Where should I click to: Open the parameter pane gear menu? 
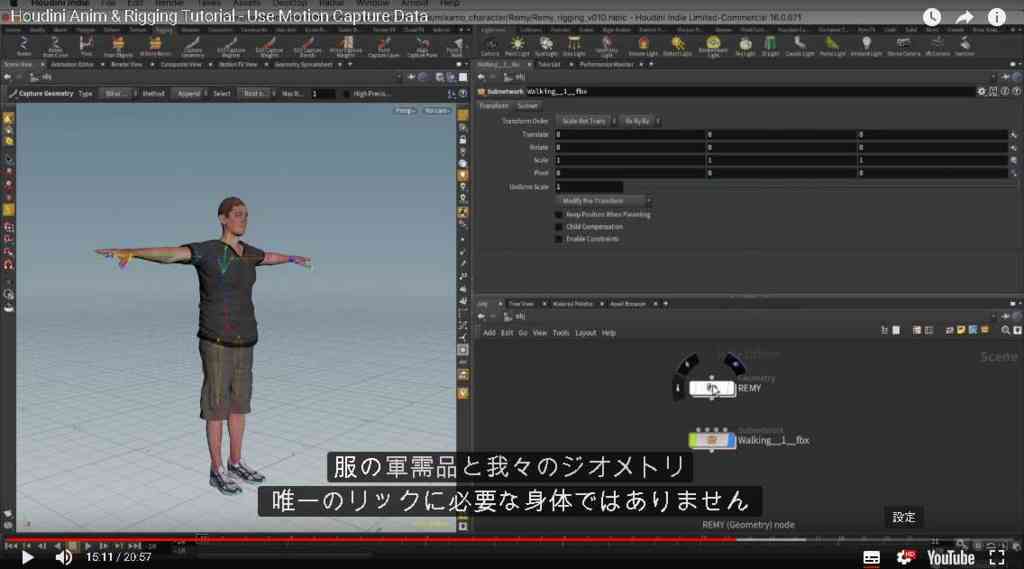tap(981, 91)
